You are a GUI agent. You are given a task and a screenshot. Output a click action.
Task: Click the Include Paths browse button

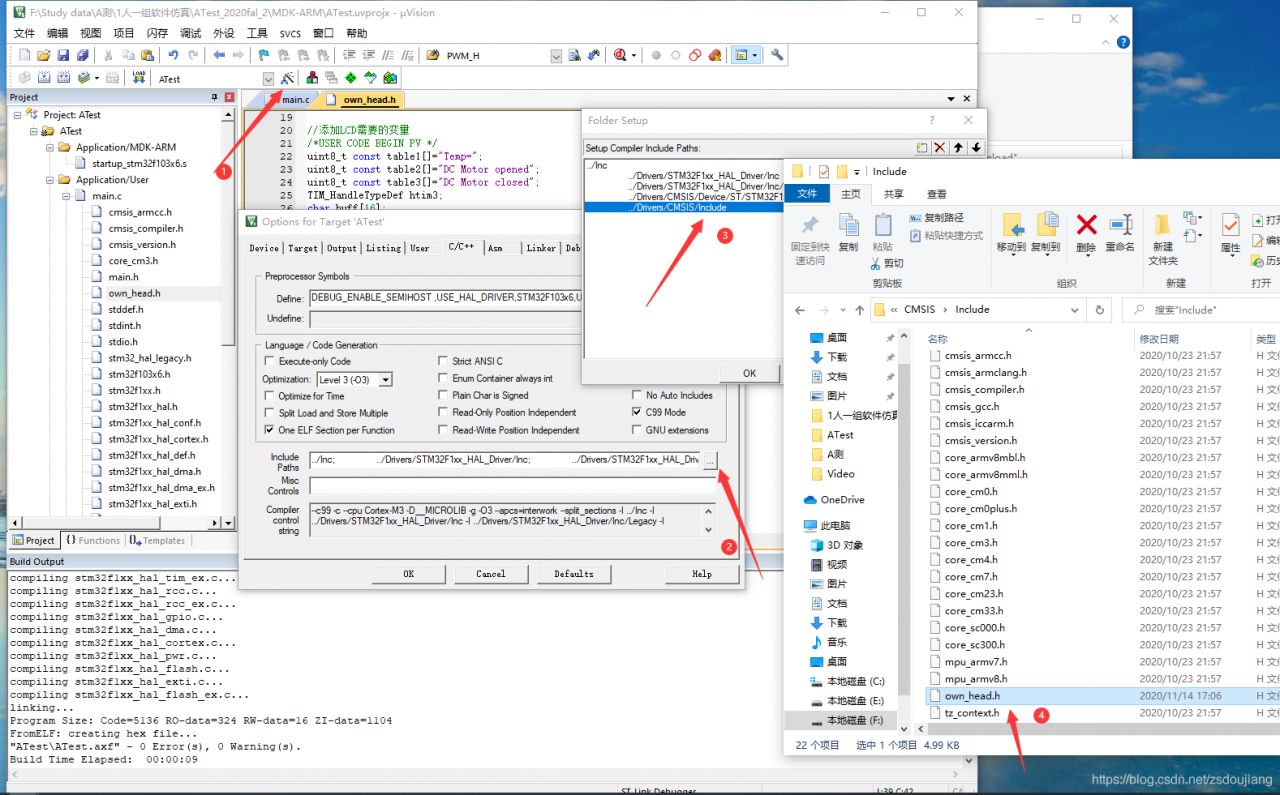(x=709, y=460)
